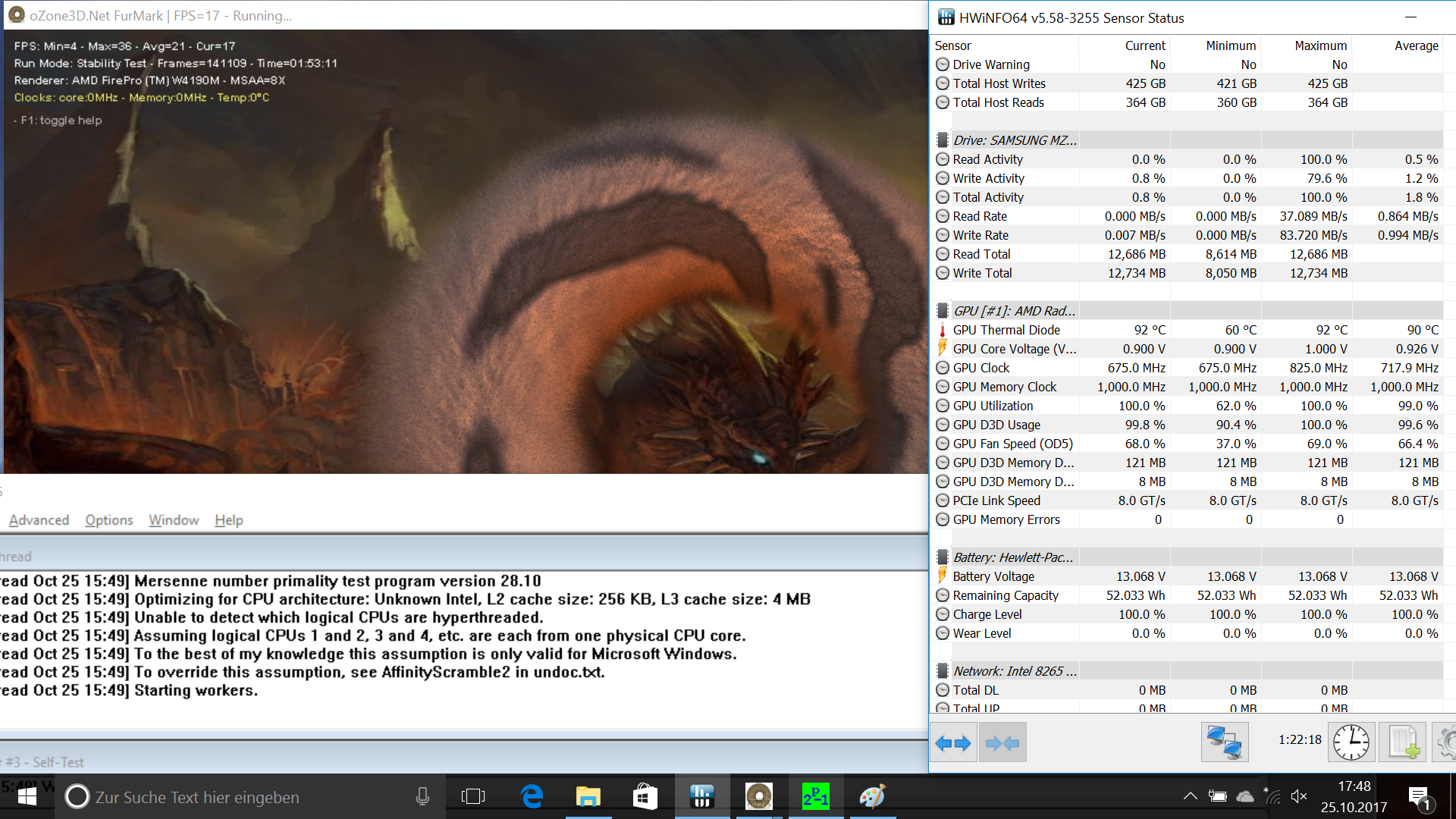Screen dimensions: 1456x819
Task: Show hidden system tray icons
Action: 1190,796
